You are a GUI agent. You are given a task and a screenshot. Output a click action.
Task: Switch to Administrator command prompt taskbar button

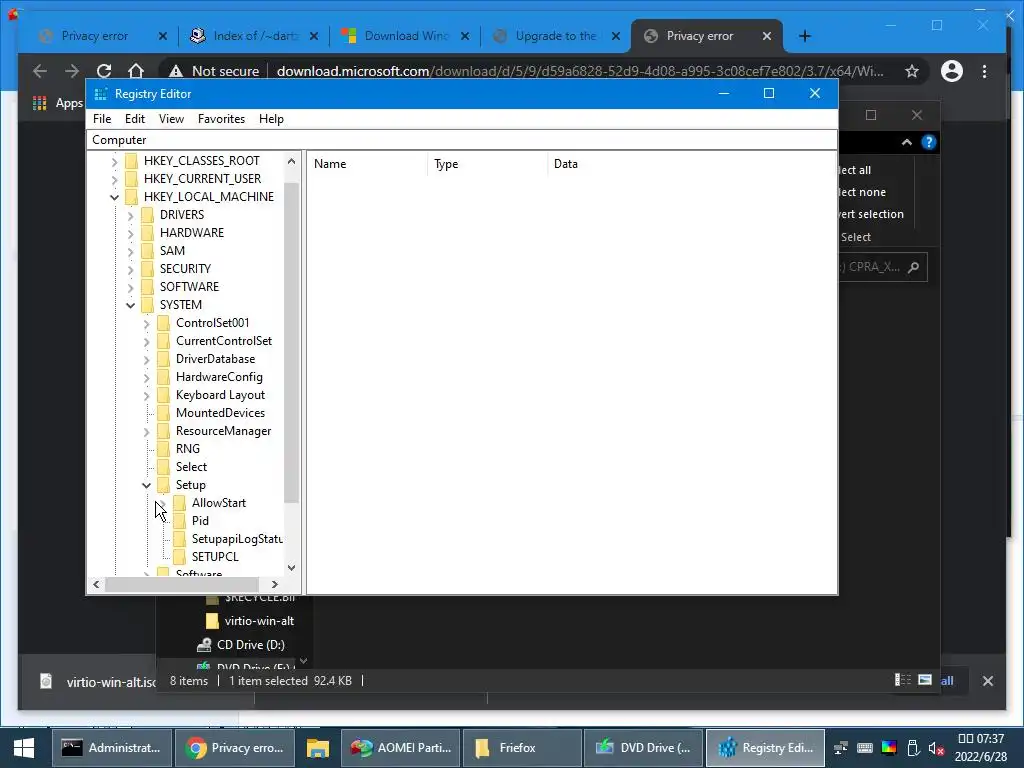(112, 748)
